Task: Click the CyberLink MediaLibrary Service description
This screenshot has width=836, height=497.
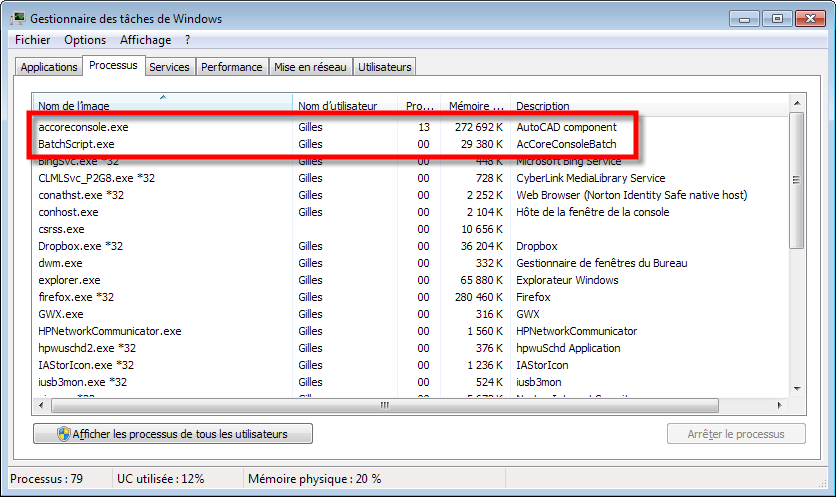Action: [x=591, y=178]
